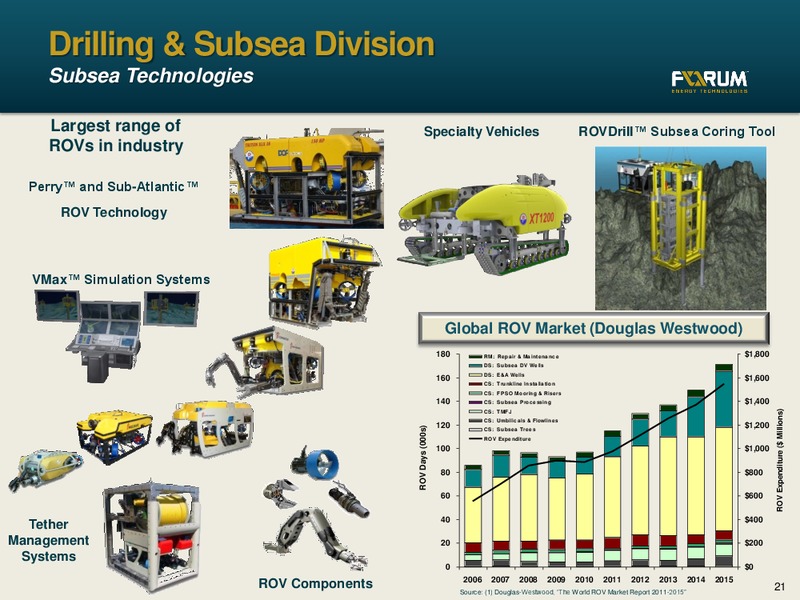The height and width of the screenshot is (600, 800).
Task: Click the tether management system cage photo
Action: click(x=151, y=536)
